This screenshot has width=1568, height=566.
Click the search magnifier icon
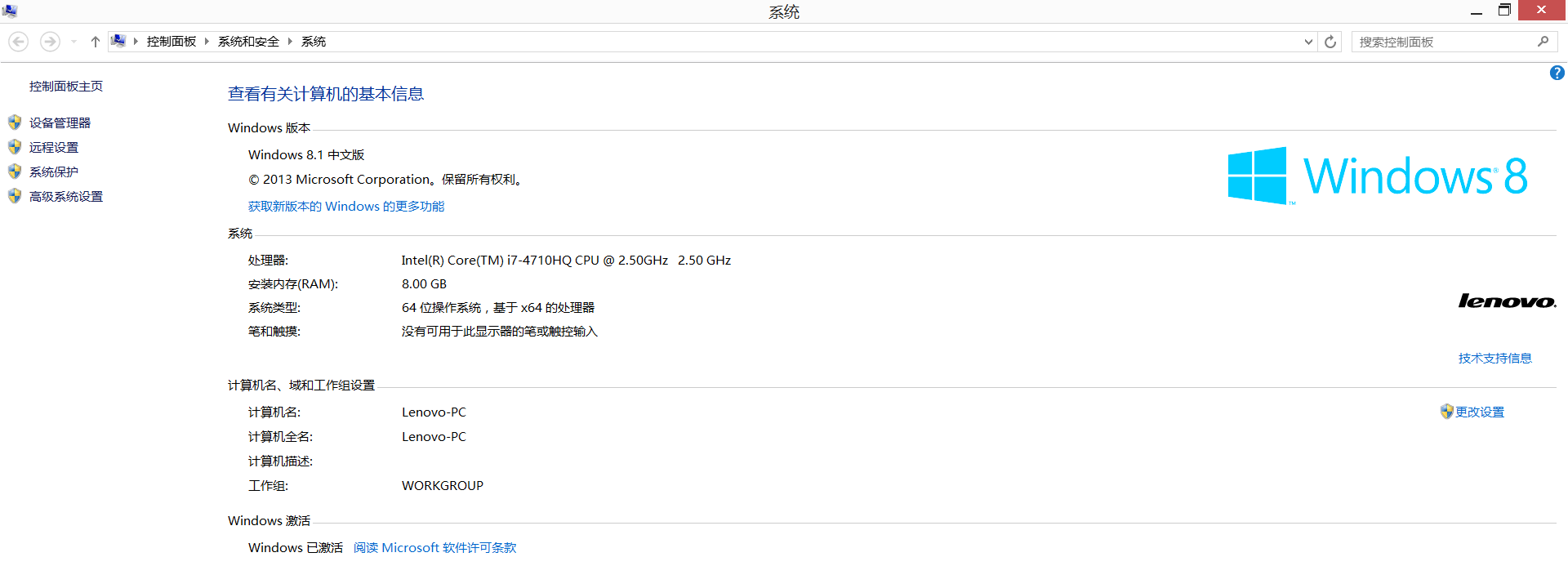[x=1543, y=42]
